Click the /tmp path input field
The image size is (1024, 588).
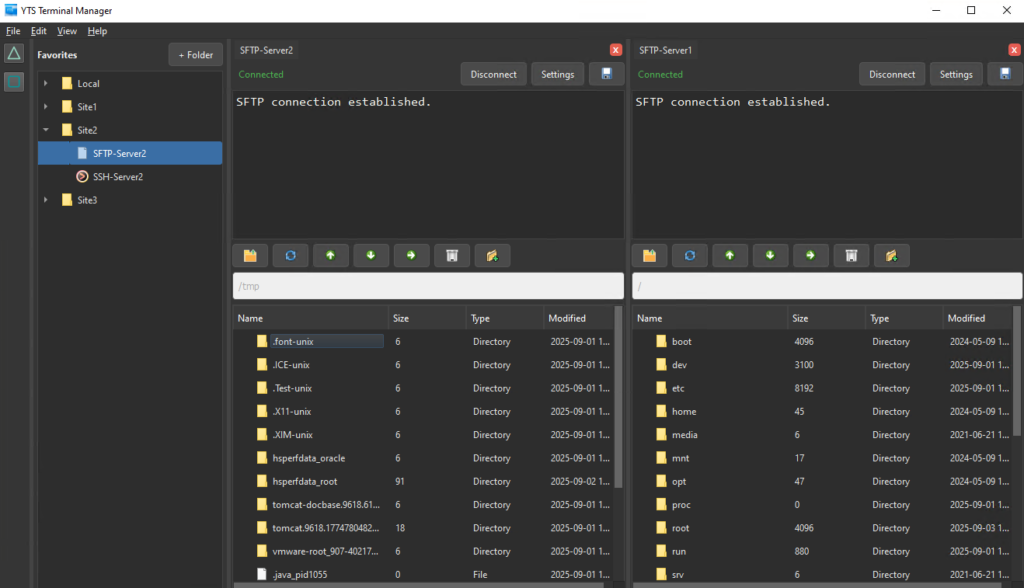click(428, 286)
